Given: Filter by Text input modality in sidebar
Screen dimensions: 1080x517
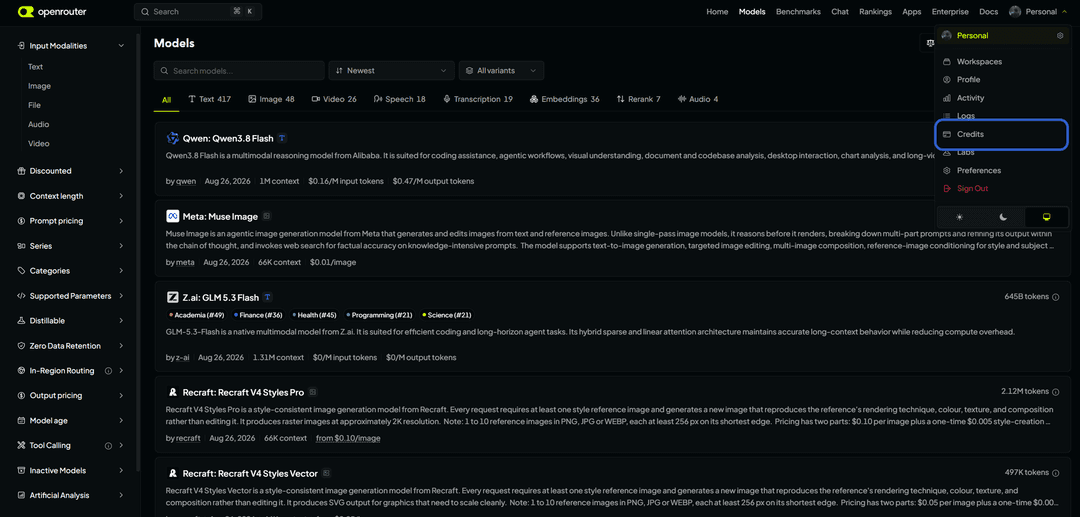Looking at the screenshot, I should coord(36,67).
